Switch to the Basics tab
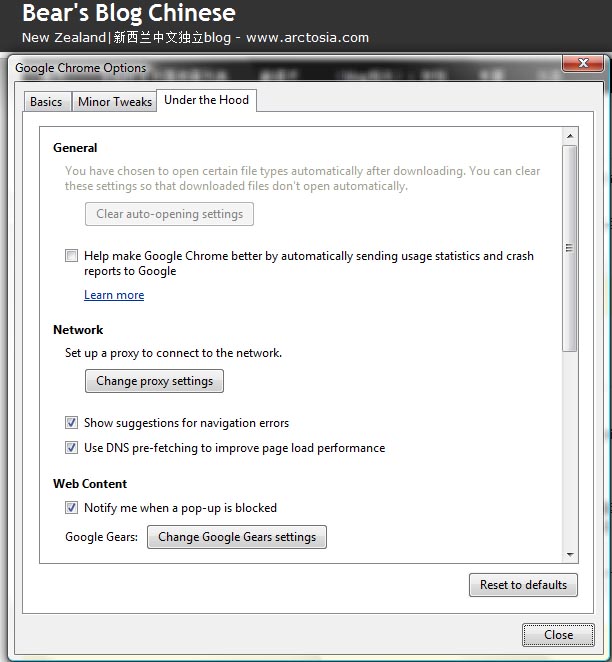 [46, 102]
